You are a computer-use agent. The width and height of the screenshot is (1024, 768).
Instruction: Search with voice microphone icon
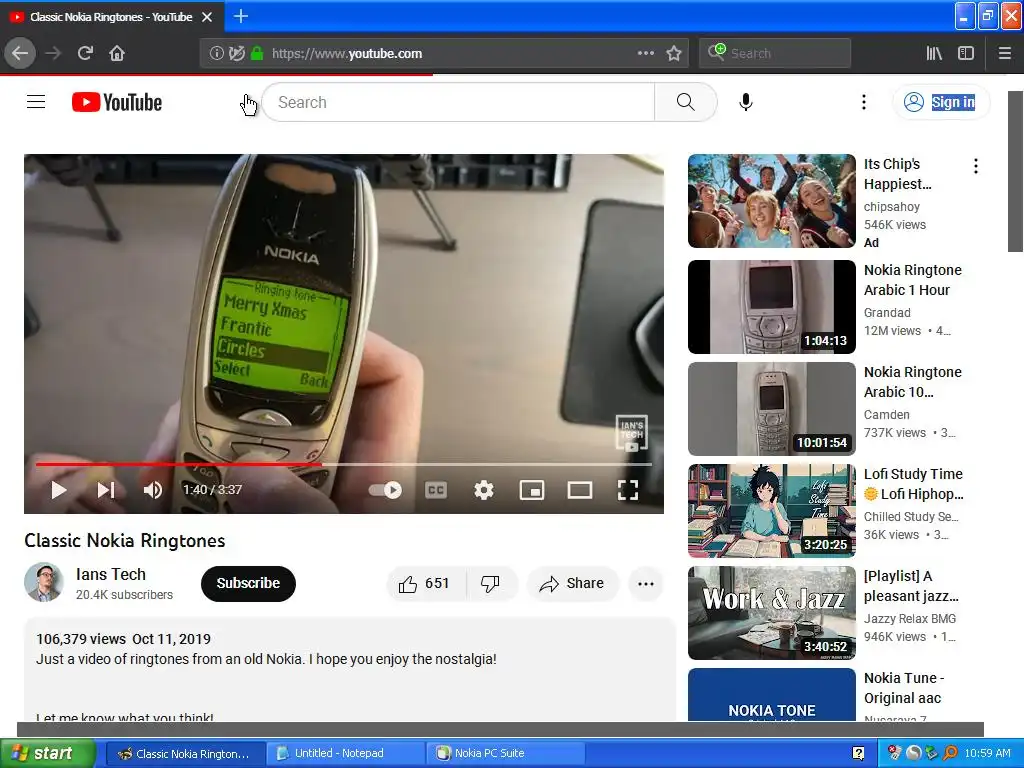(x=746, y=102)
